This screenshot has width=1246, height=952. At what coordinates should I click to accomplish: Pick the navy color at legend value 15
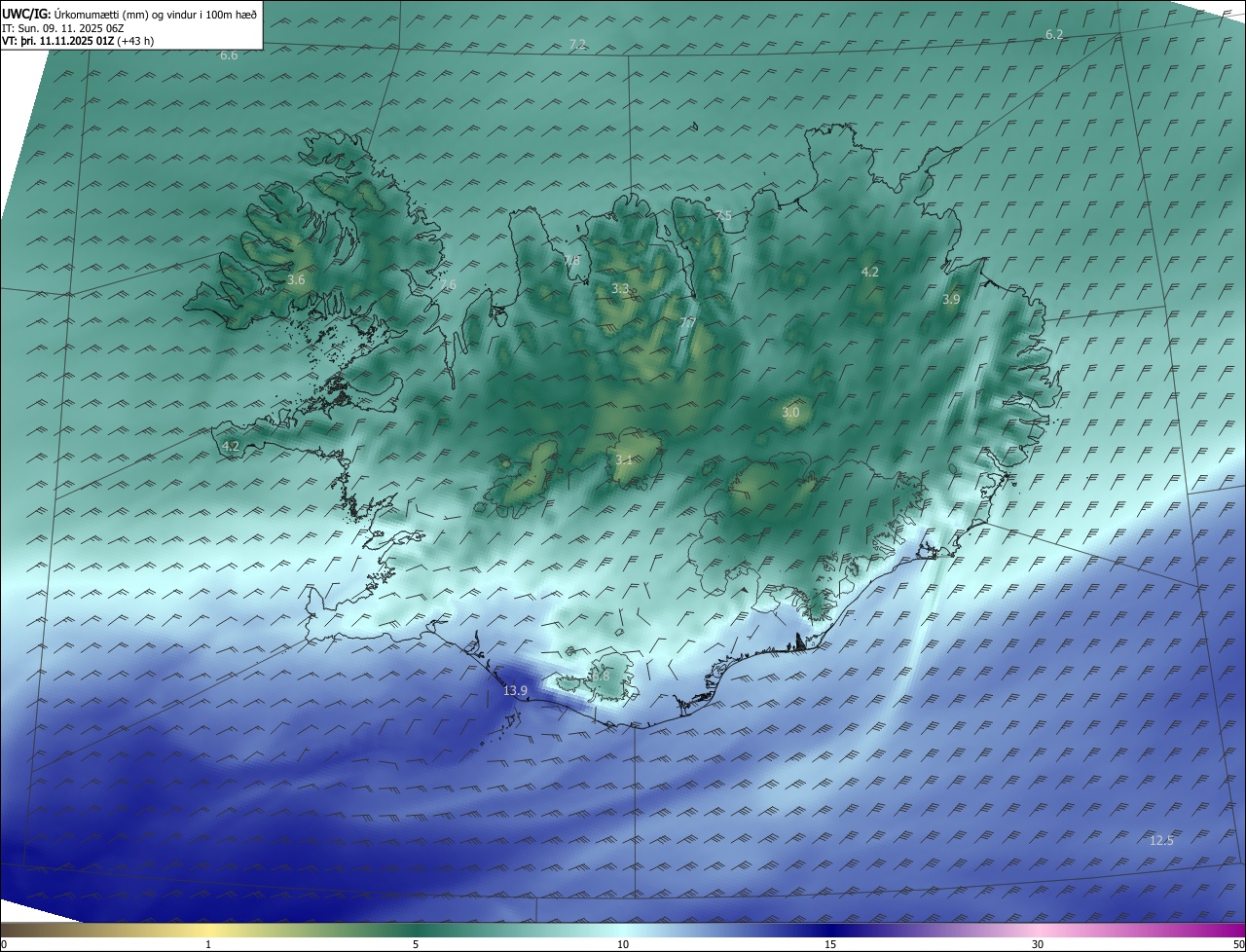click(830, 930)
